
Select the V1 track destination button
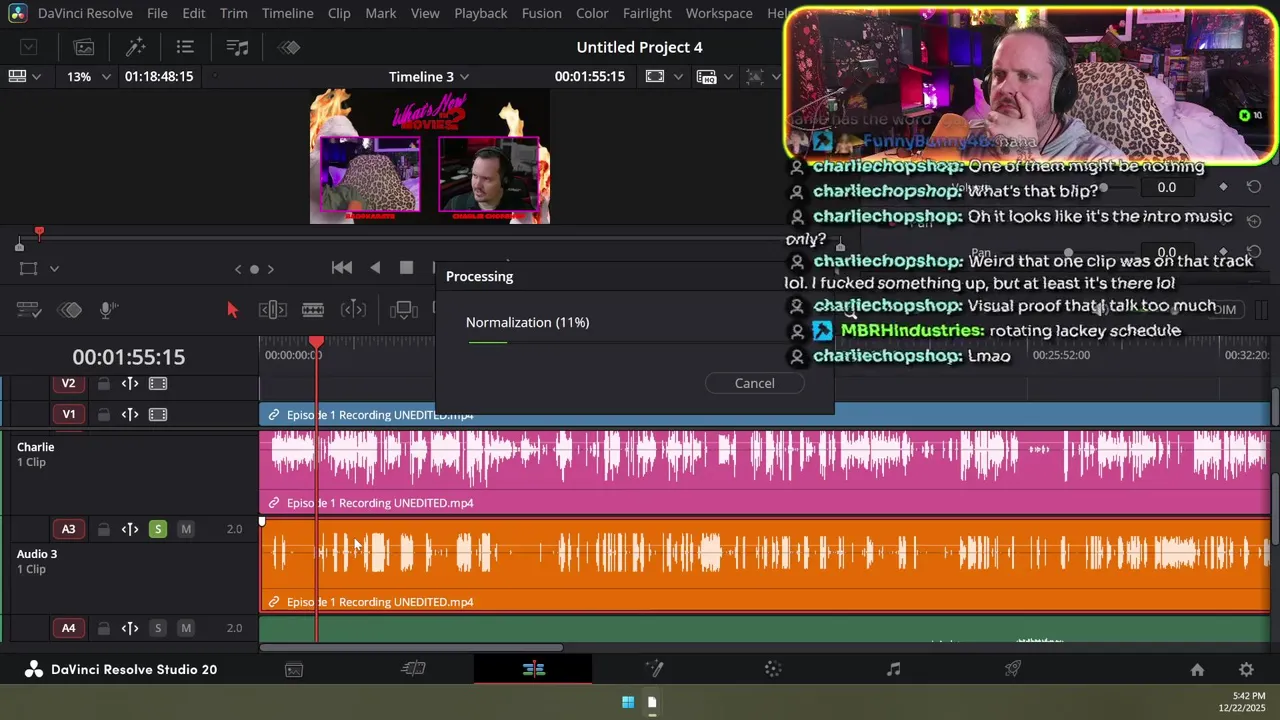(69, 414)
